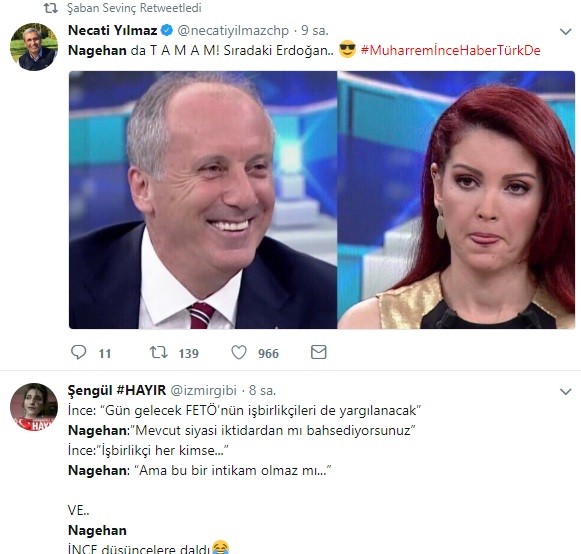The height and width of the screenshot is (554, 581).
Task: Open the left photo of the smiling man
Action: coord(203,200)
